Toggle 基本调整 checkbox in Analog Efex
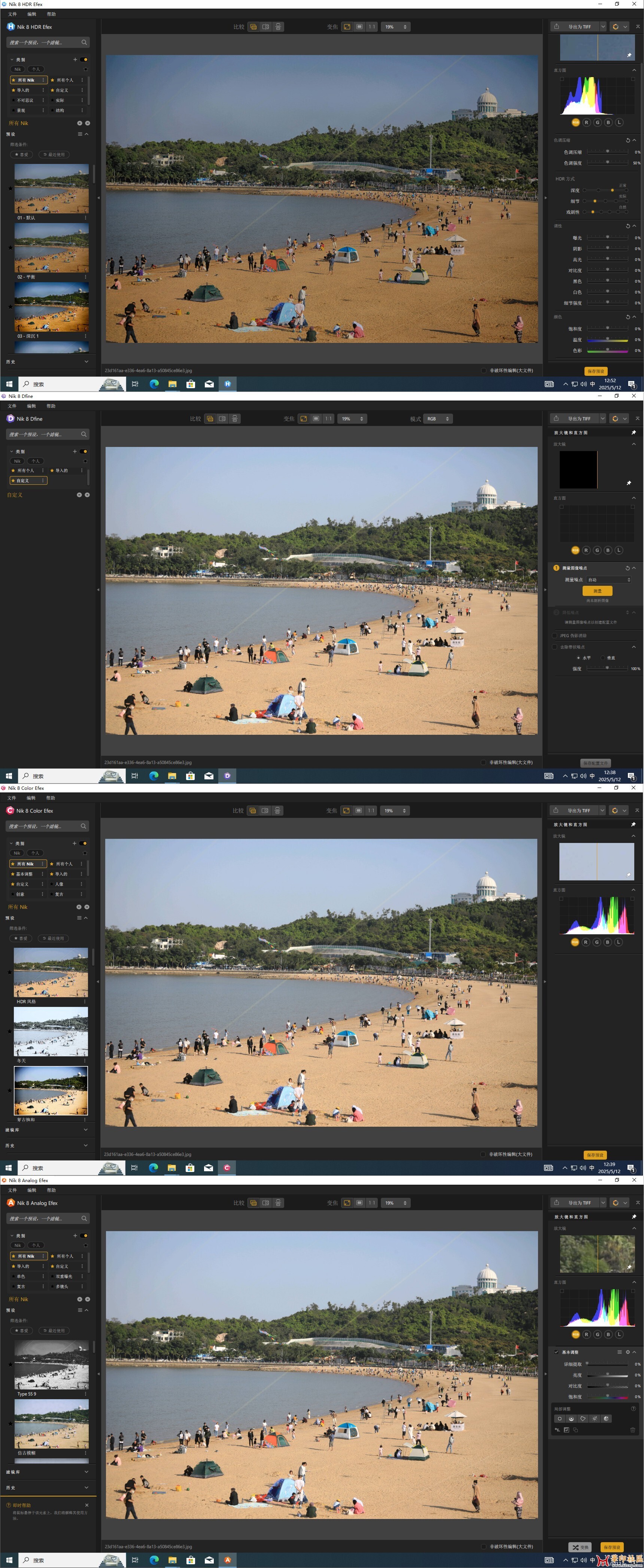 click(x=556, y=1352)
